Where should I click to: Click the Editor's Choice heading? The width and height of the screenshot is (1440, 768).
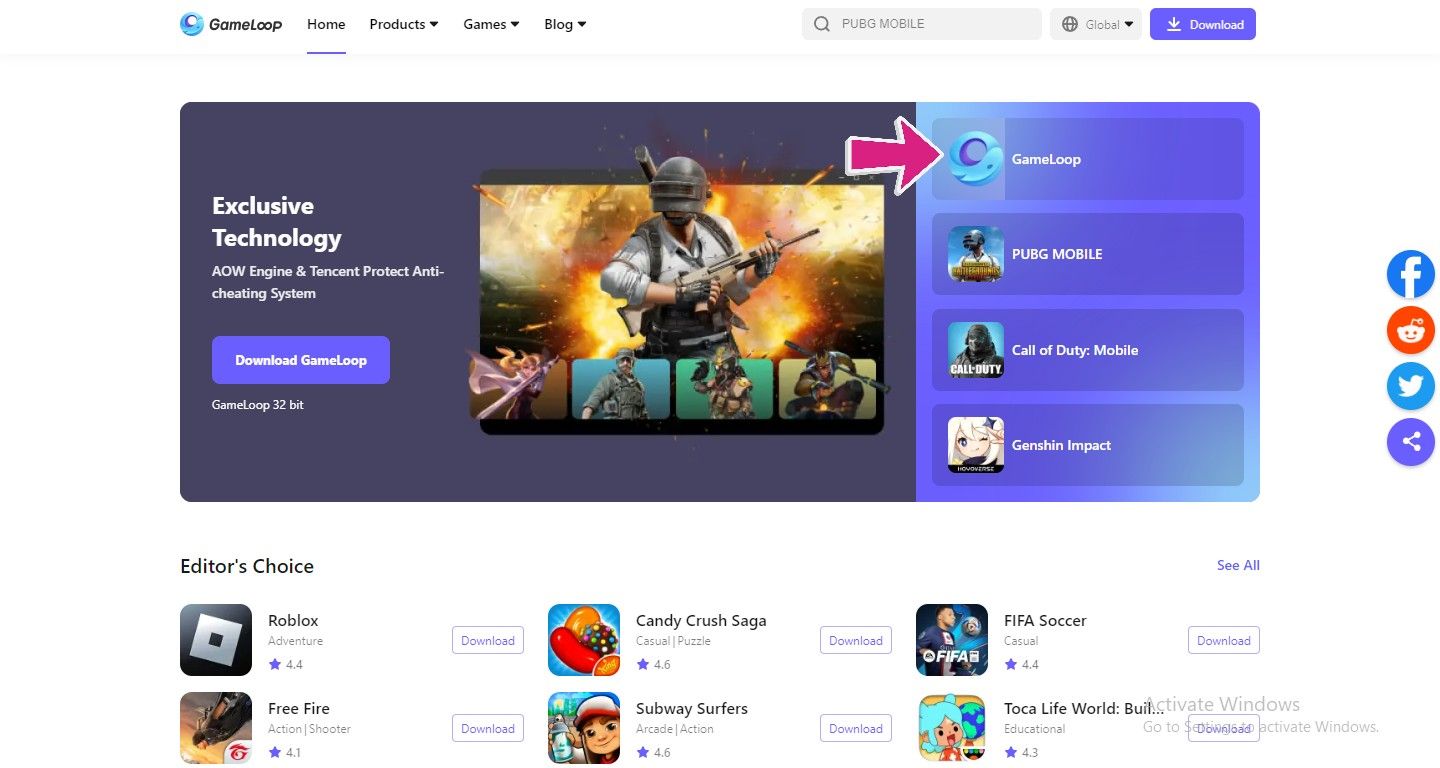point(247,566)
